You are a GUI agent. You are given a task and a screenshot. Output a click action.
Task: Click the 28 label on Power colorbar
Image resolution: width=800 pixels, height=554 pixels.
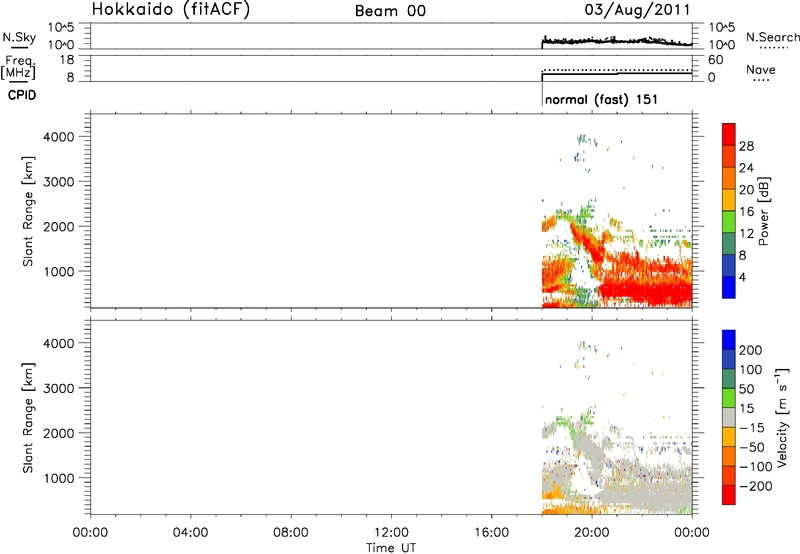746,146
